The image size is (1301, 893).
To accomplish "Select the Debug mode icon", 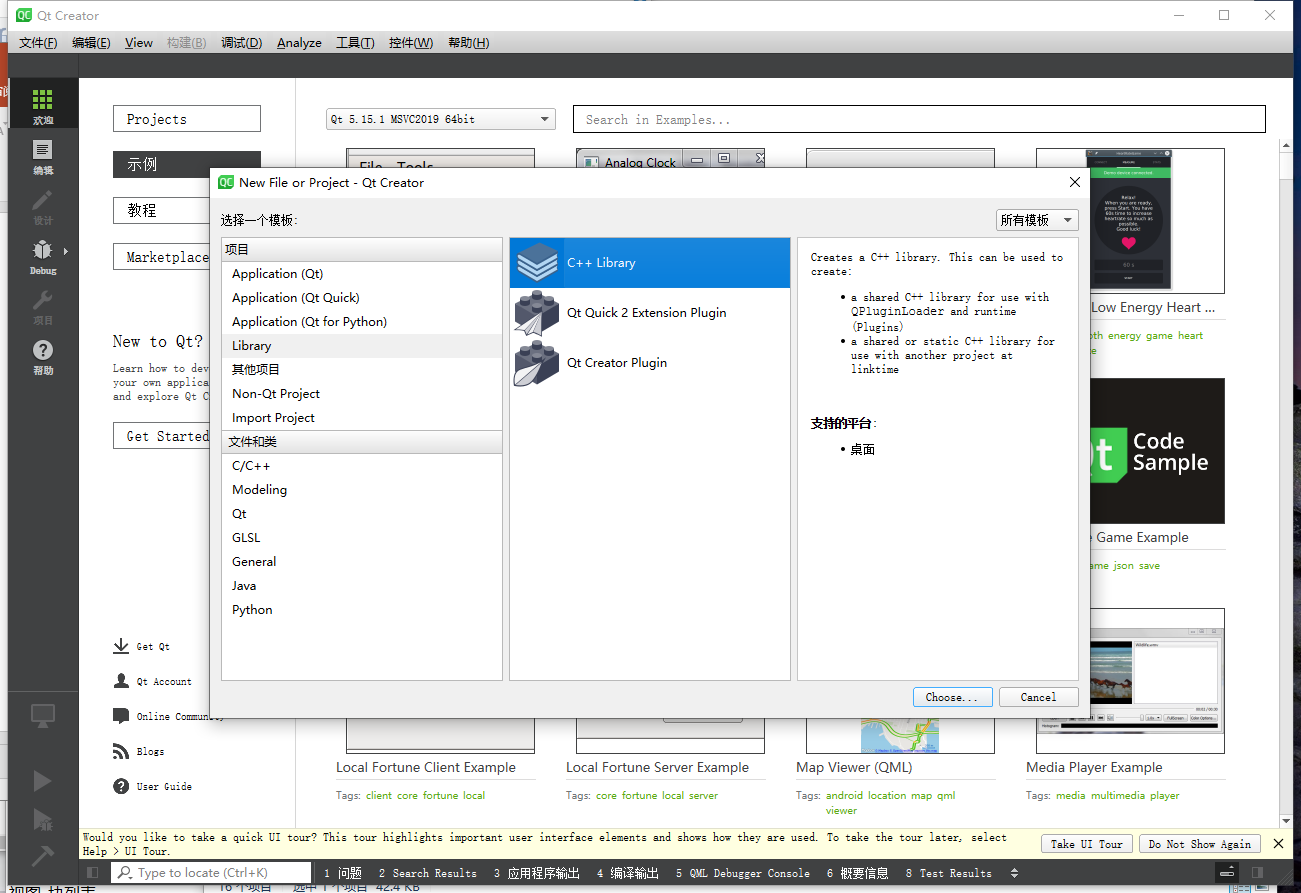I will tap(42, 252).
